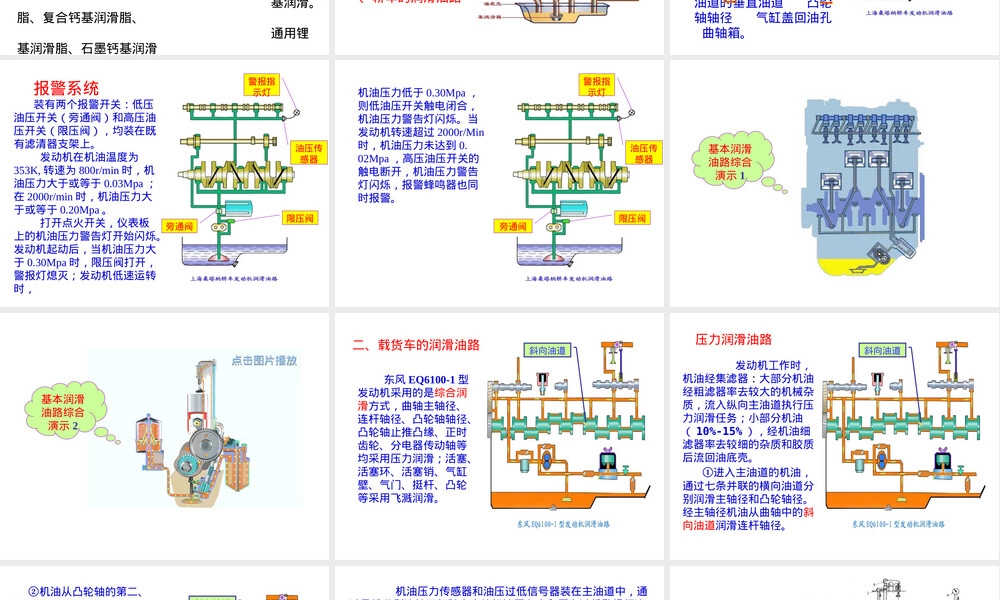The height and width of the screenshot is (600, 1000).
Task: Click the engine animation image on 演示 2 slide
Action: click(x=195, y=428)
